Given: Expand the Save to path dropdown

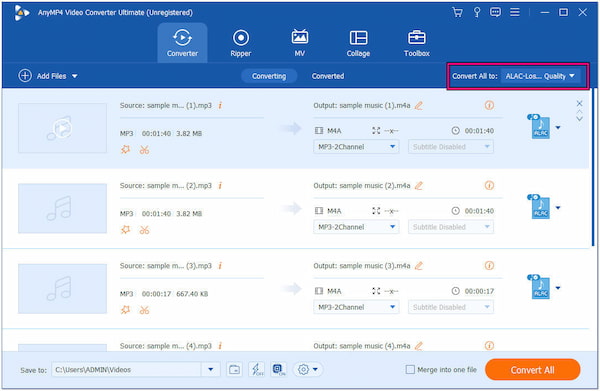Looking at the screenshot, I should click(210, 370).
